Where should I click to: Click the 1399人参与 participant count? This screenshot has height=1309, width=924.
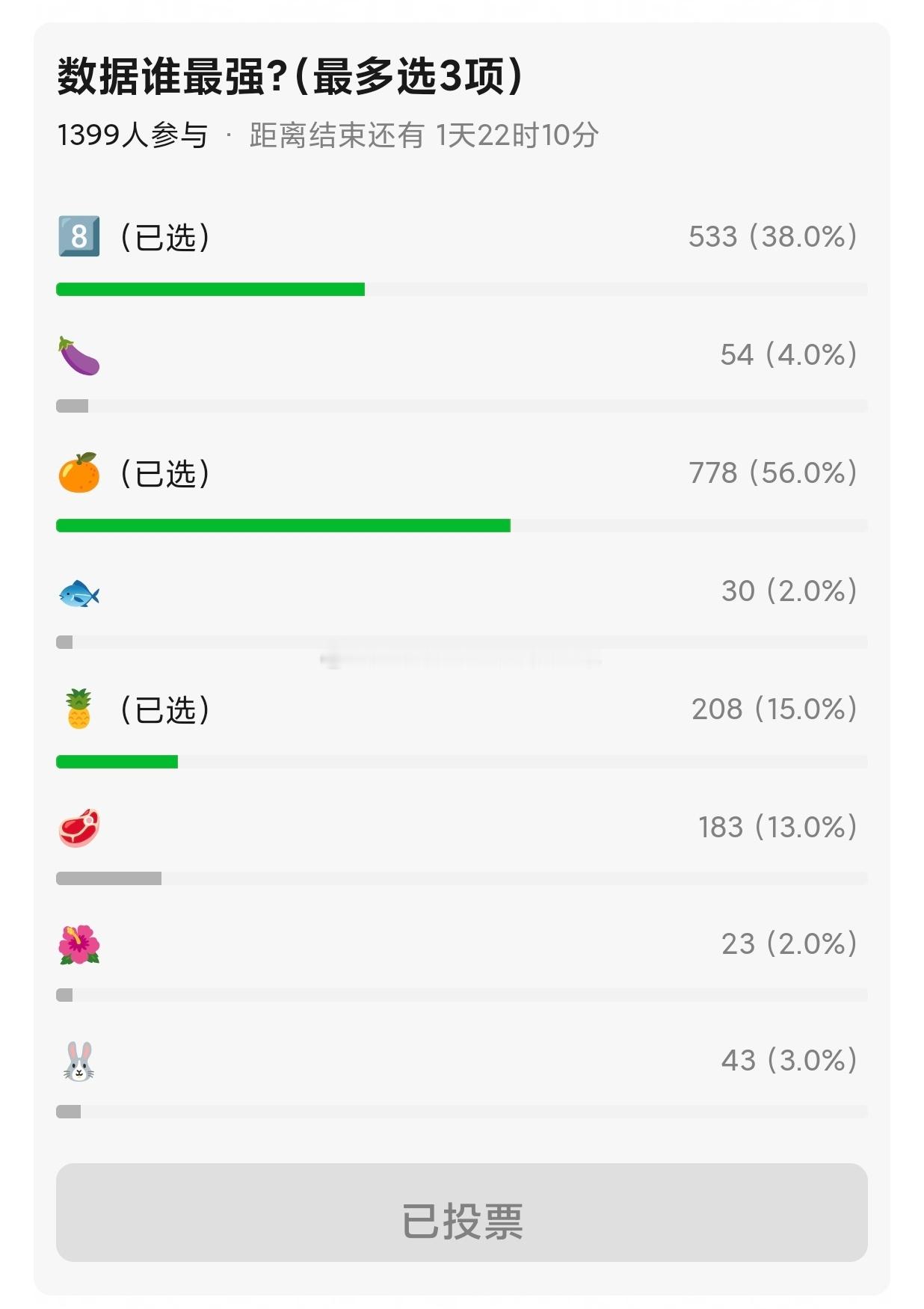point(132,135)
